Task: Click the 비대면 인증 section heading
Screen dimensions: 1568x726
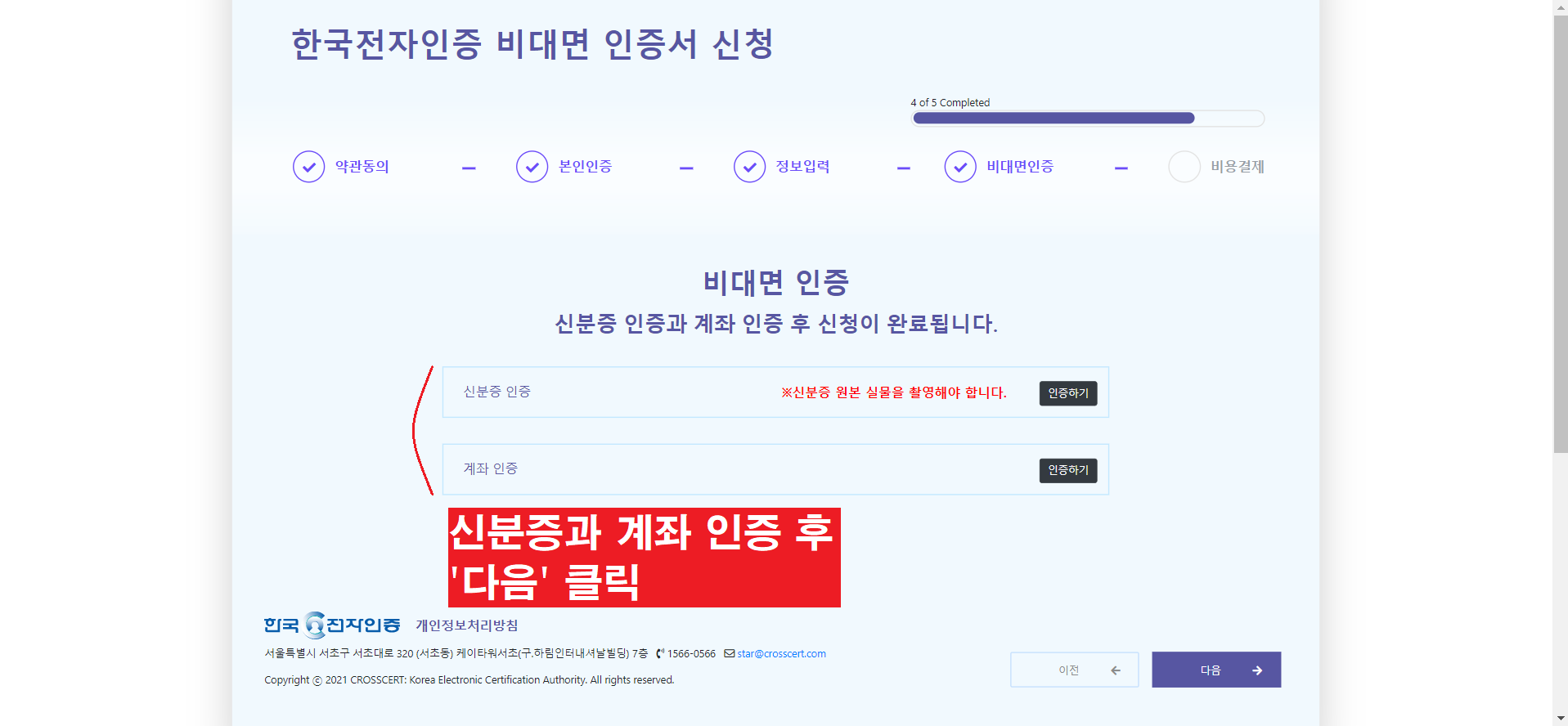Action: [776, 283]
